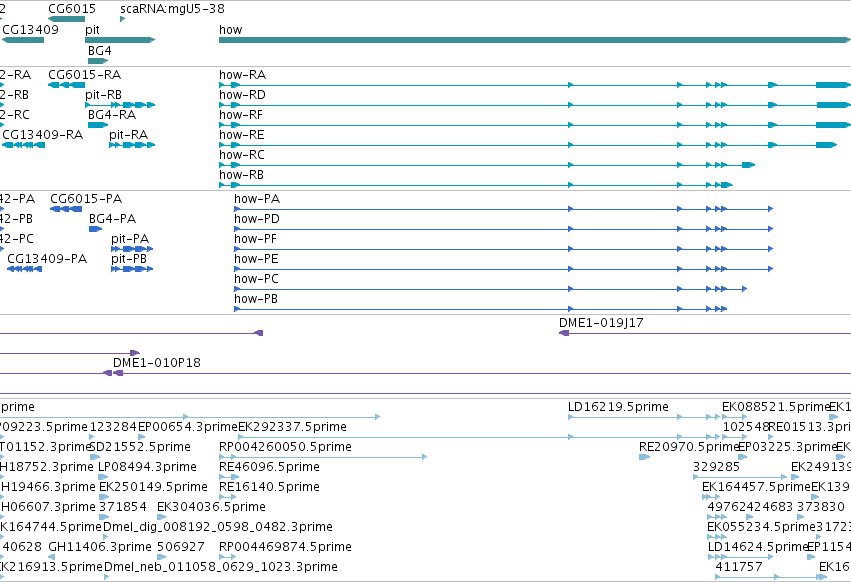Click the CG6015-RA transcript
The height and width of the screenshot is (582, 851).
point(67,85)
